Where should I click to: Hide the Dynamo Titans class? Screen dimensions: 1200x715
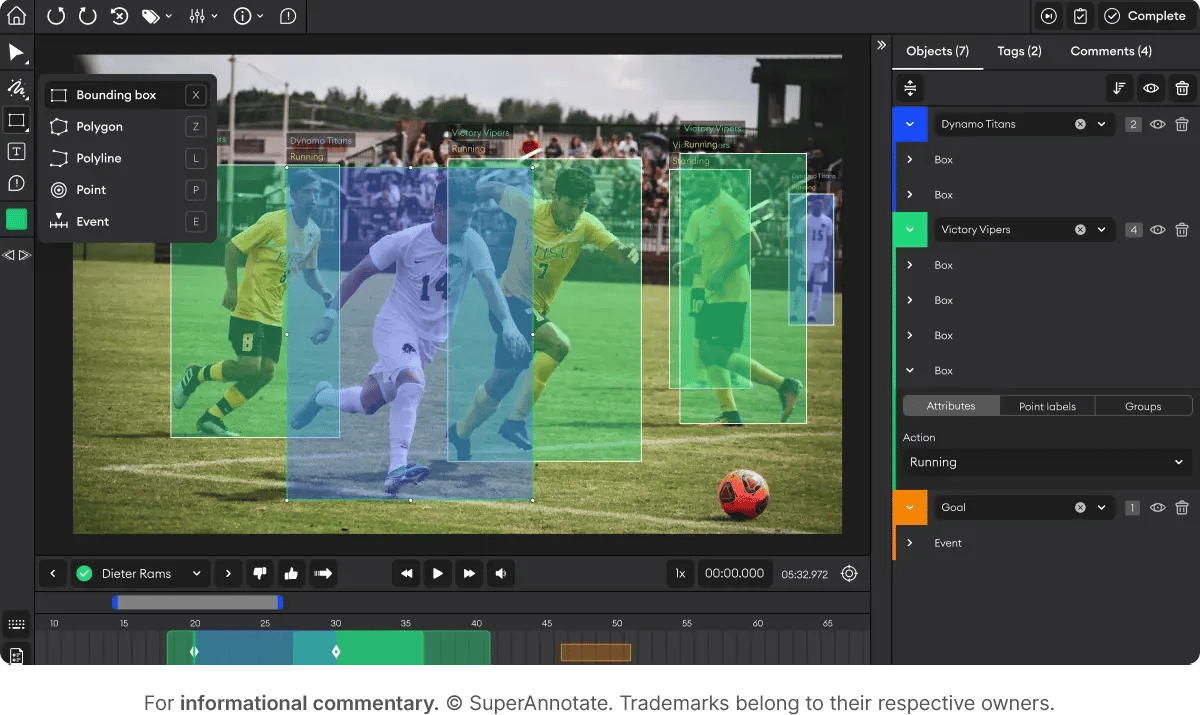tap(1157, 124)
